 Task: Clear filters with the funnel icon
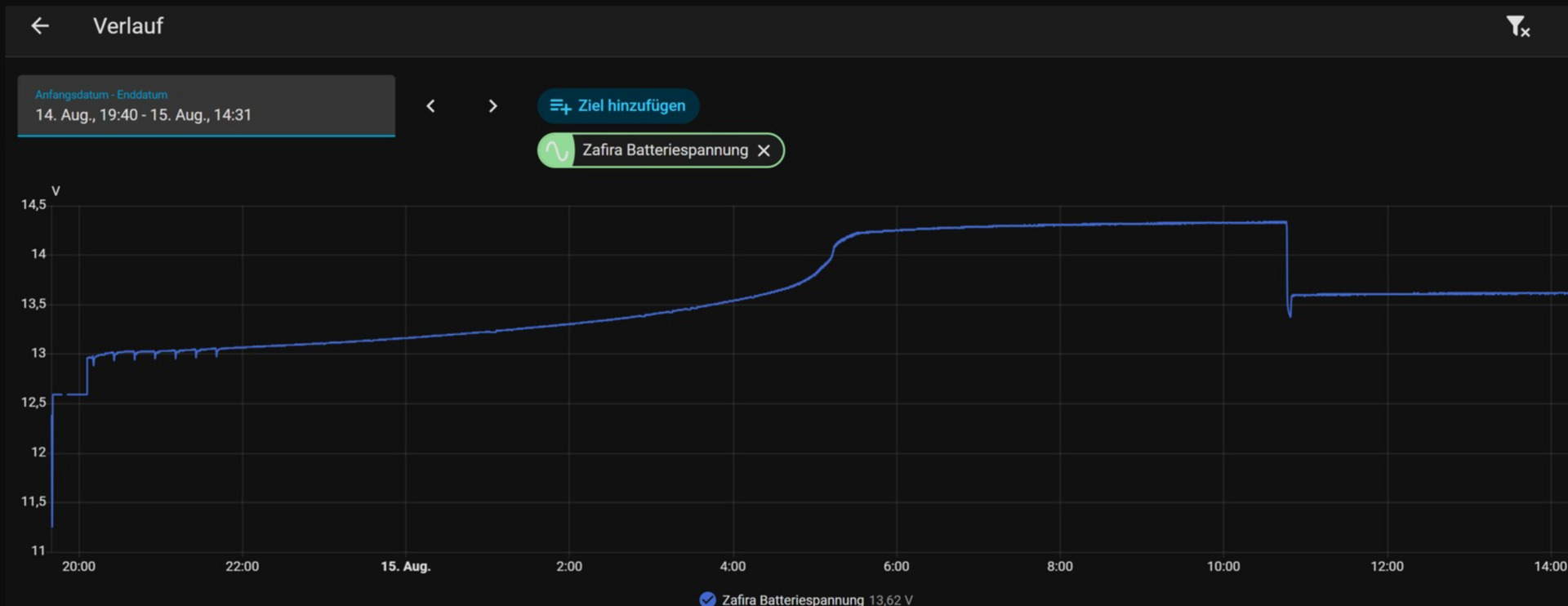1518,27
